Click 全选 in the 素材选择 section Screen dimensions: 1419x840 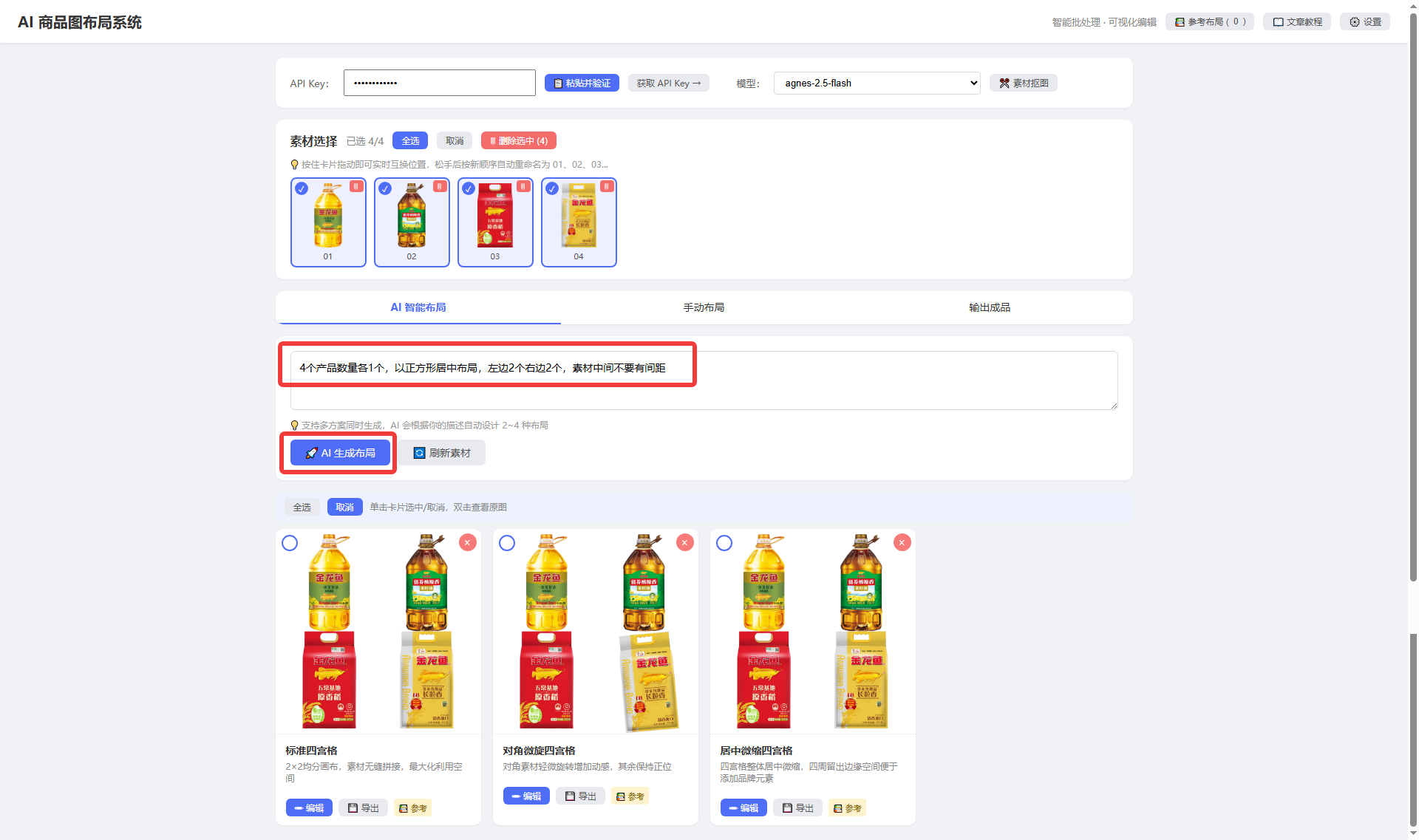coord(410,140)
